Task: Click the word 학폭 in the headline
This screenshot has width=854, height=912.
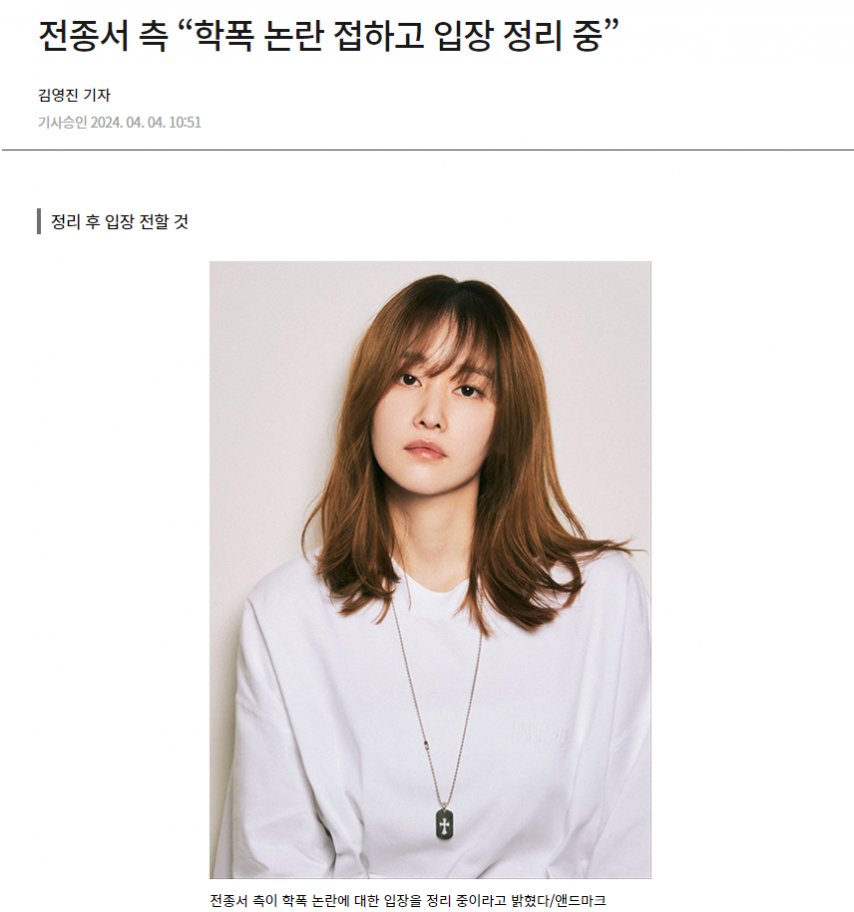Action: (x=223, y=35)
